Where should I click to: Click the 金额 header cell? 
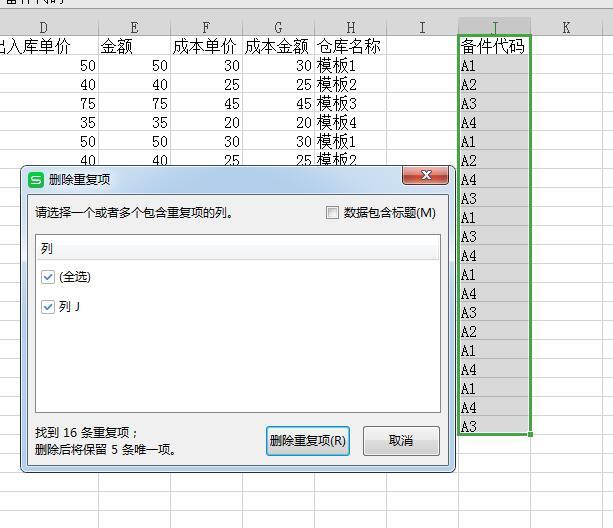(134, 46)
